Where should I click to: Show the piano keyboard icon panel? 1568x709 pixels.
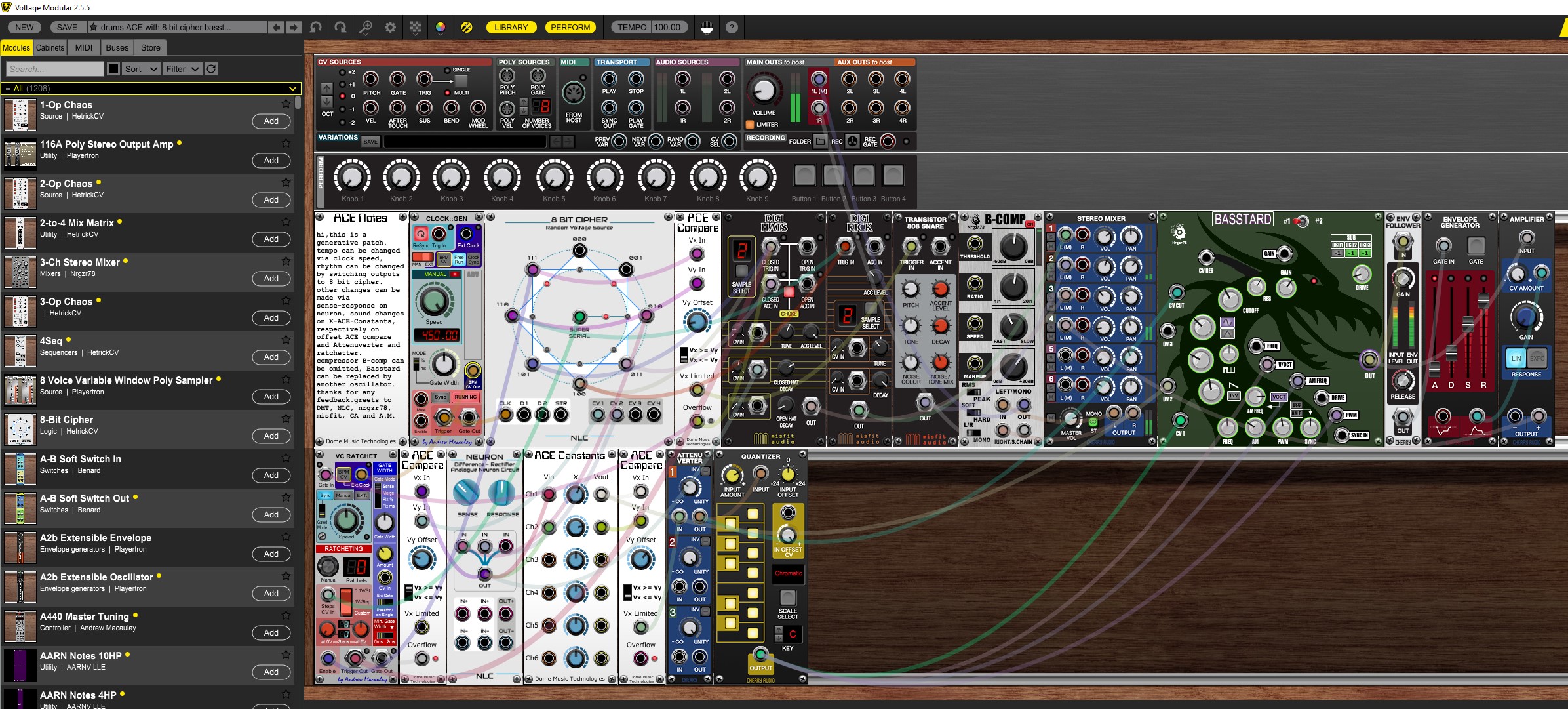click(x=707, y=28)
